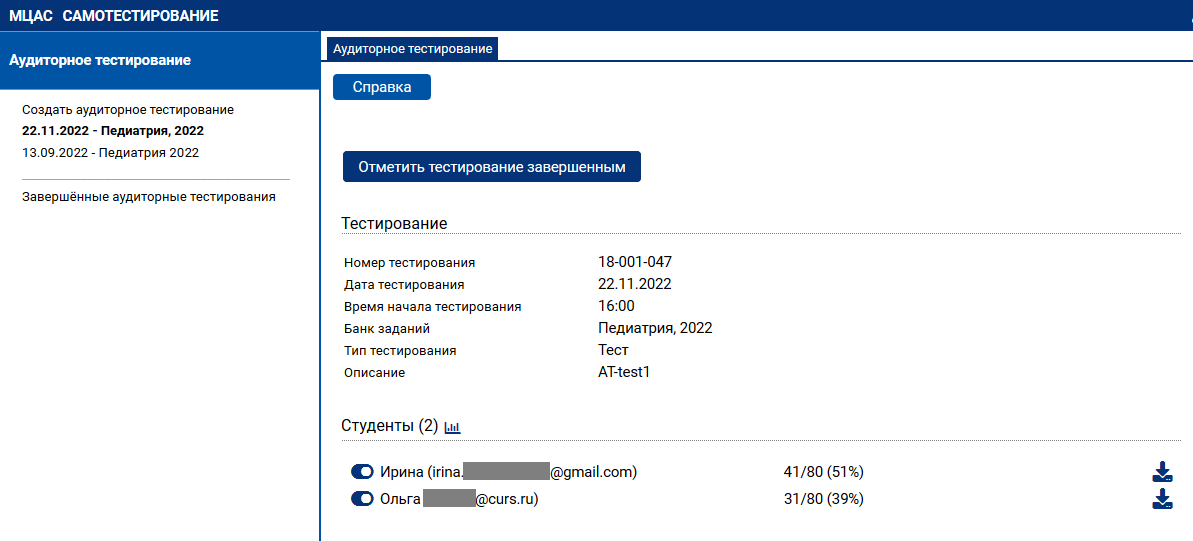Click Ольга's score 31/80 (39%)
This screenshot has width=1193, height=541.
click(823, 499)
